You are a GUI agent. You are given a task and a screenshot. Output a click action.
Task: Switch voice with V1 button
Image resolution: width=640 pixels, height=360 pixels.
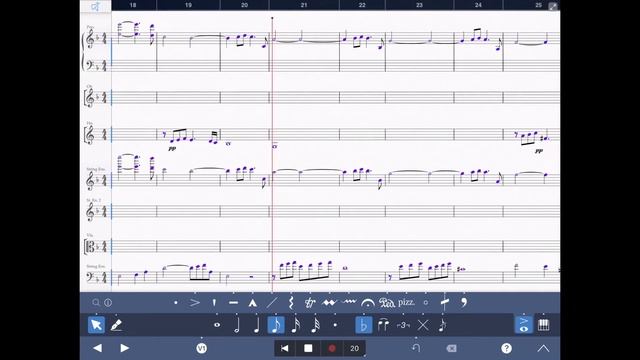[x=202, y=348]
